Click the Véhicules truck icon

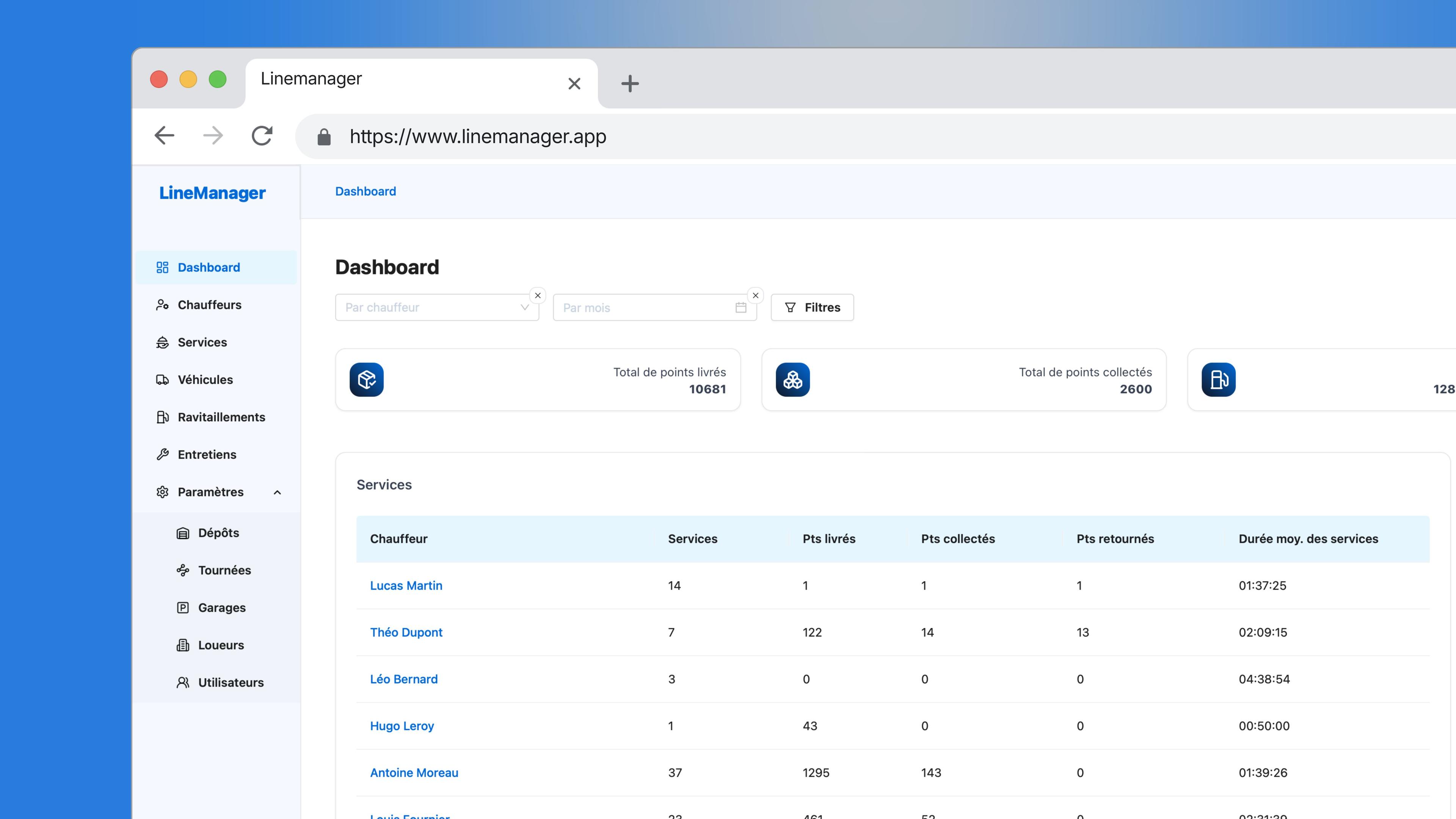point(162,380)
